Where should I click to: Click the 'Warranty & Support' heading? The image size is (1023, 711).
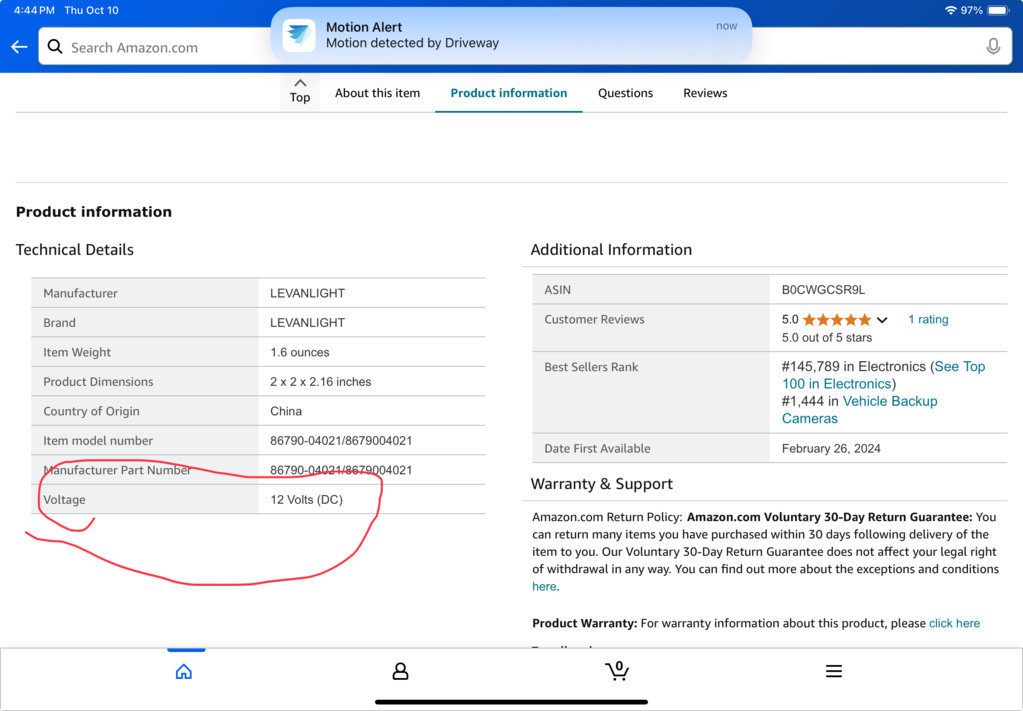click(x=601, y=483)
